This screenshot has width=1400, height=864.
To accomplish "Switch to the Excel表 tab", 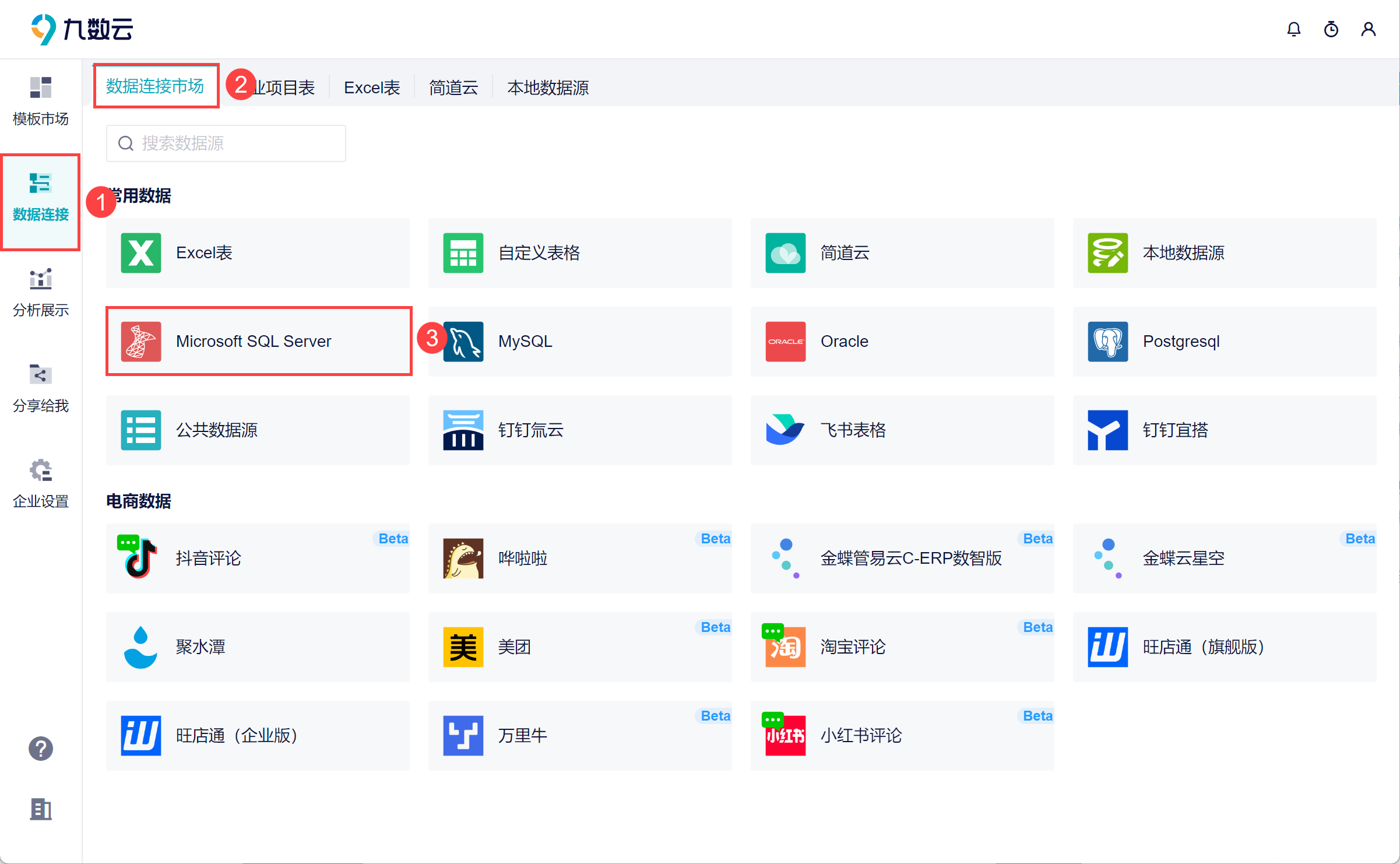I will click(x=372, y=87).
